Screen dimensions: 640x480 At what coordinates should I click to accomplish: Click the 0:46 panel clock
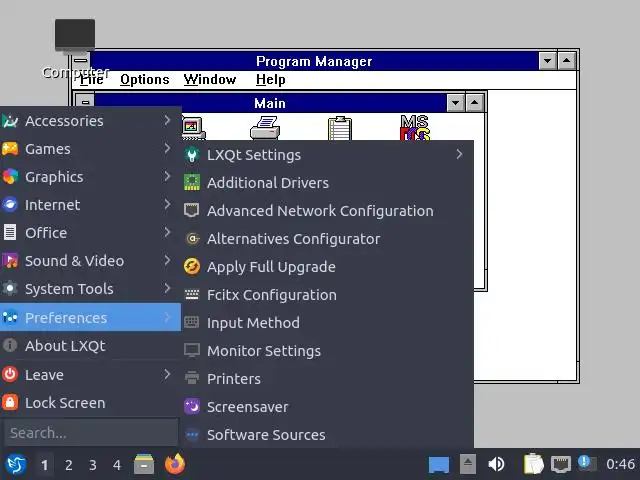tap(620, 464)
